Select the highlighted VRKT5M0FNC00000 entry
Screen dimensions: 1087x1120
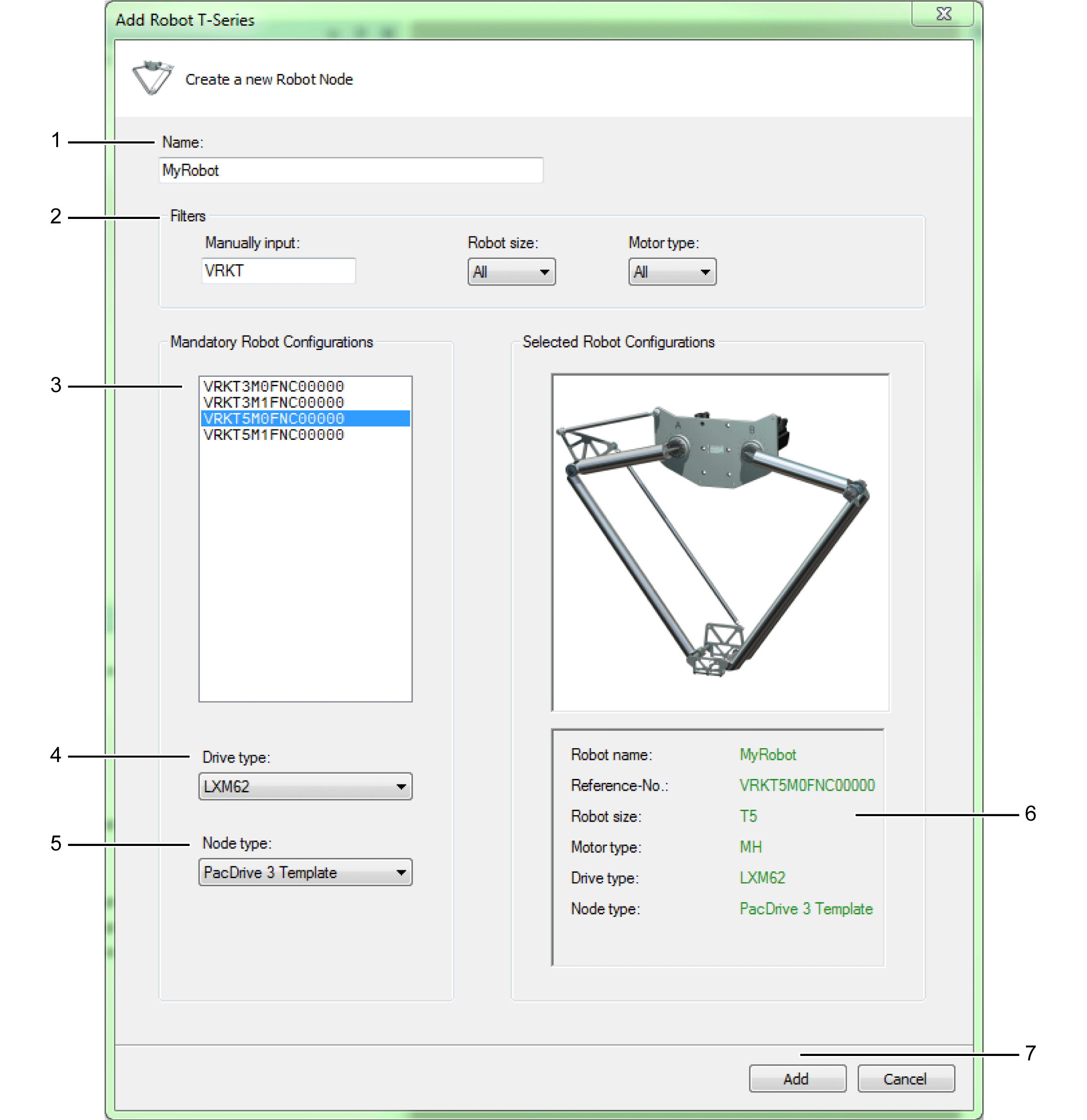(273, 419)
